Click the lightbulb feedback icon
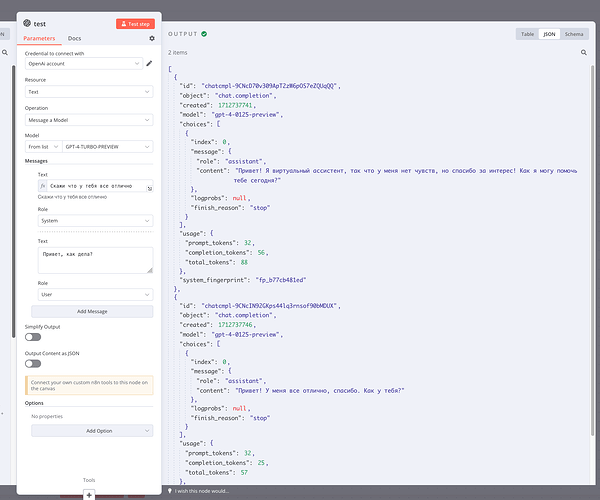The height and width of the screenshot is (500, 600). point(170,490)
